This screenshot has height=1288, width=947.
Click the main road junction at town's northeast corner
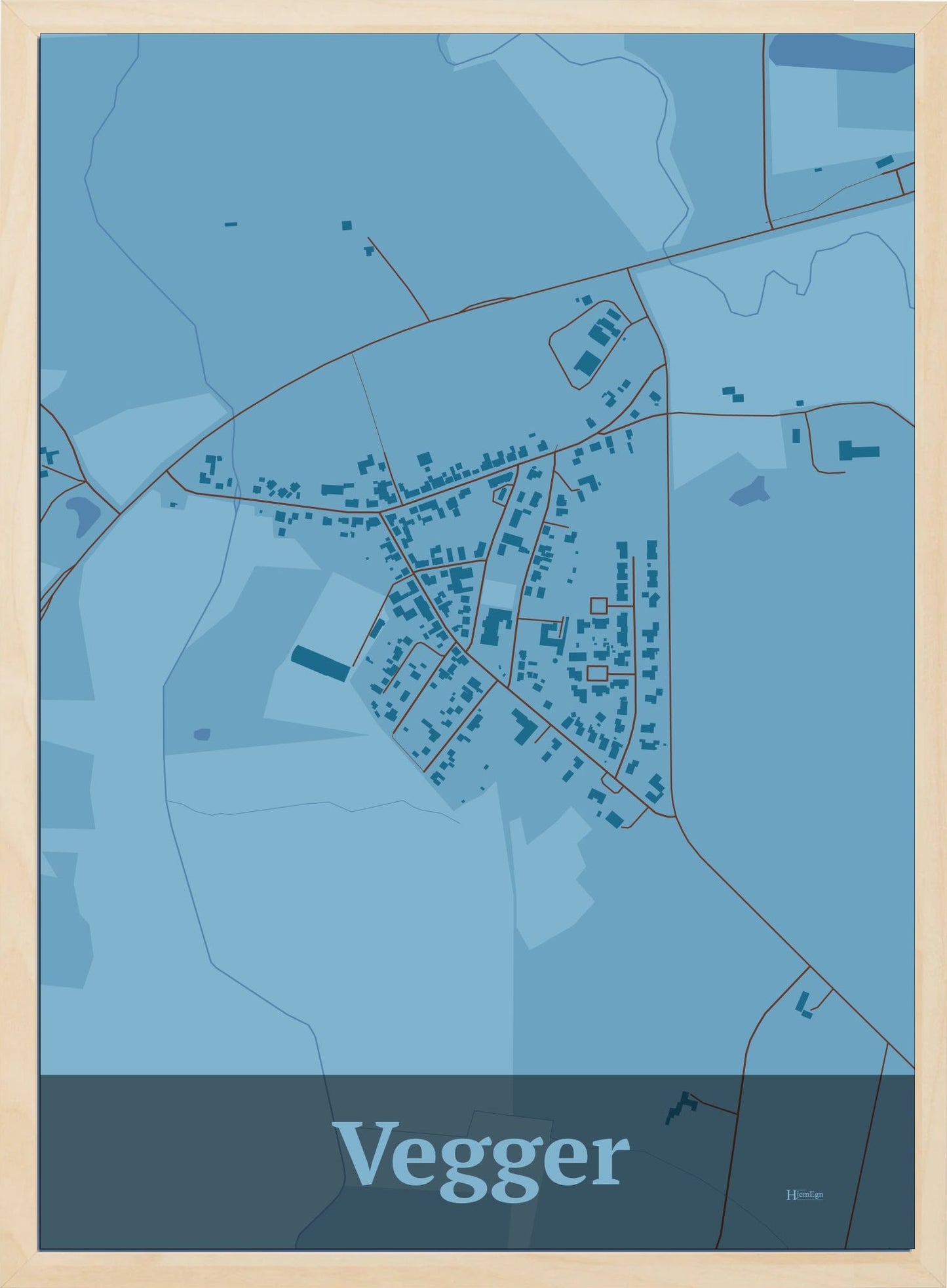(x=667, y=413)
